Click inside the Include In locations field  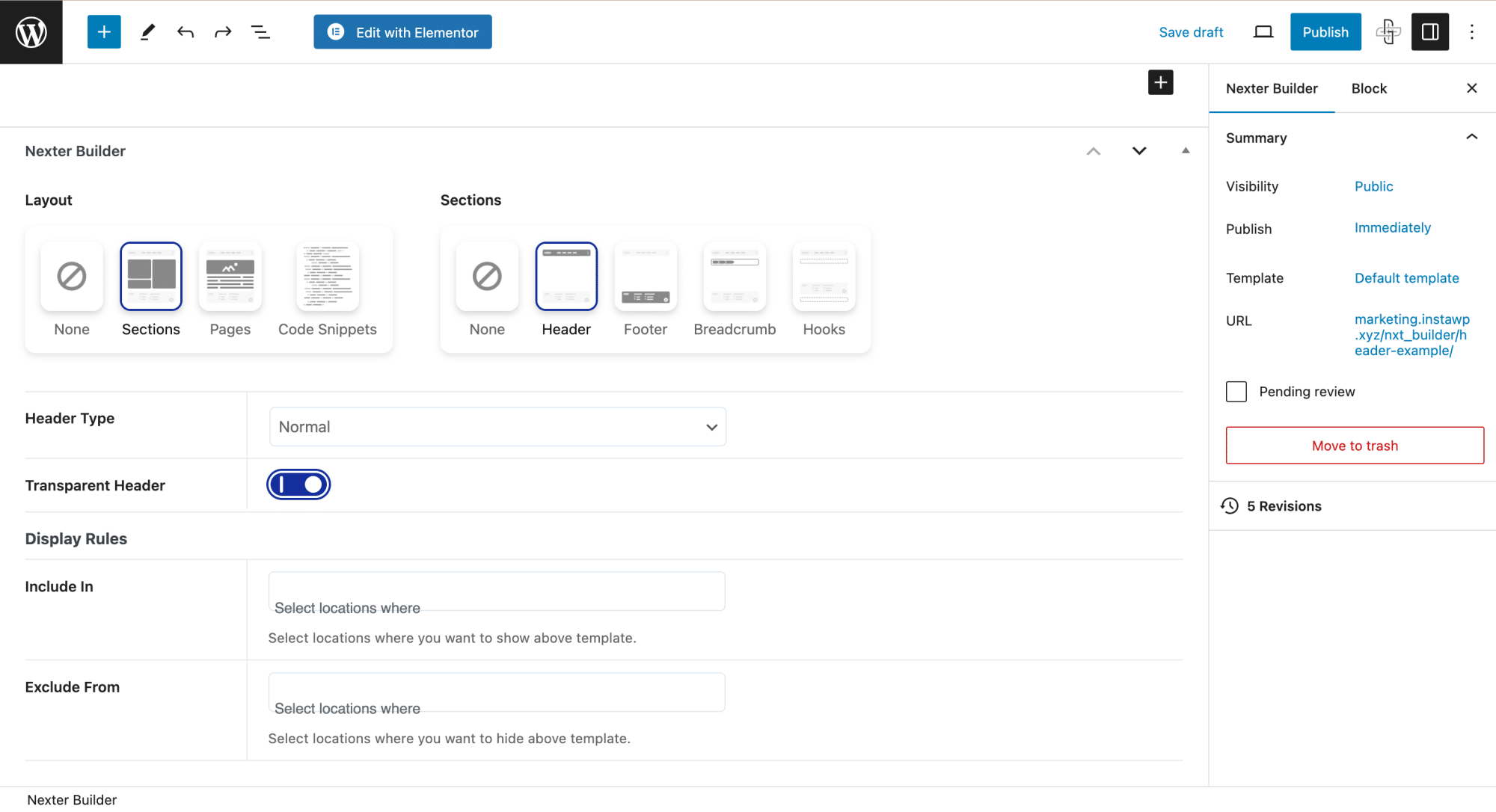tap(496, 591)
